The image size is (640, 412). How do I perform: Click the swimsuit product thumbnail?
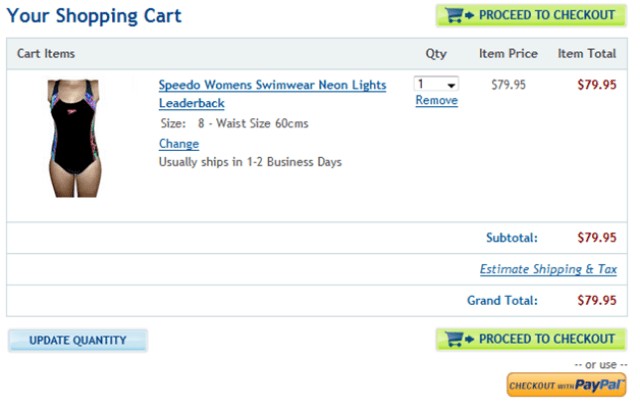click(x=78, y=138)
